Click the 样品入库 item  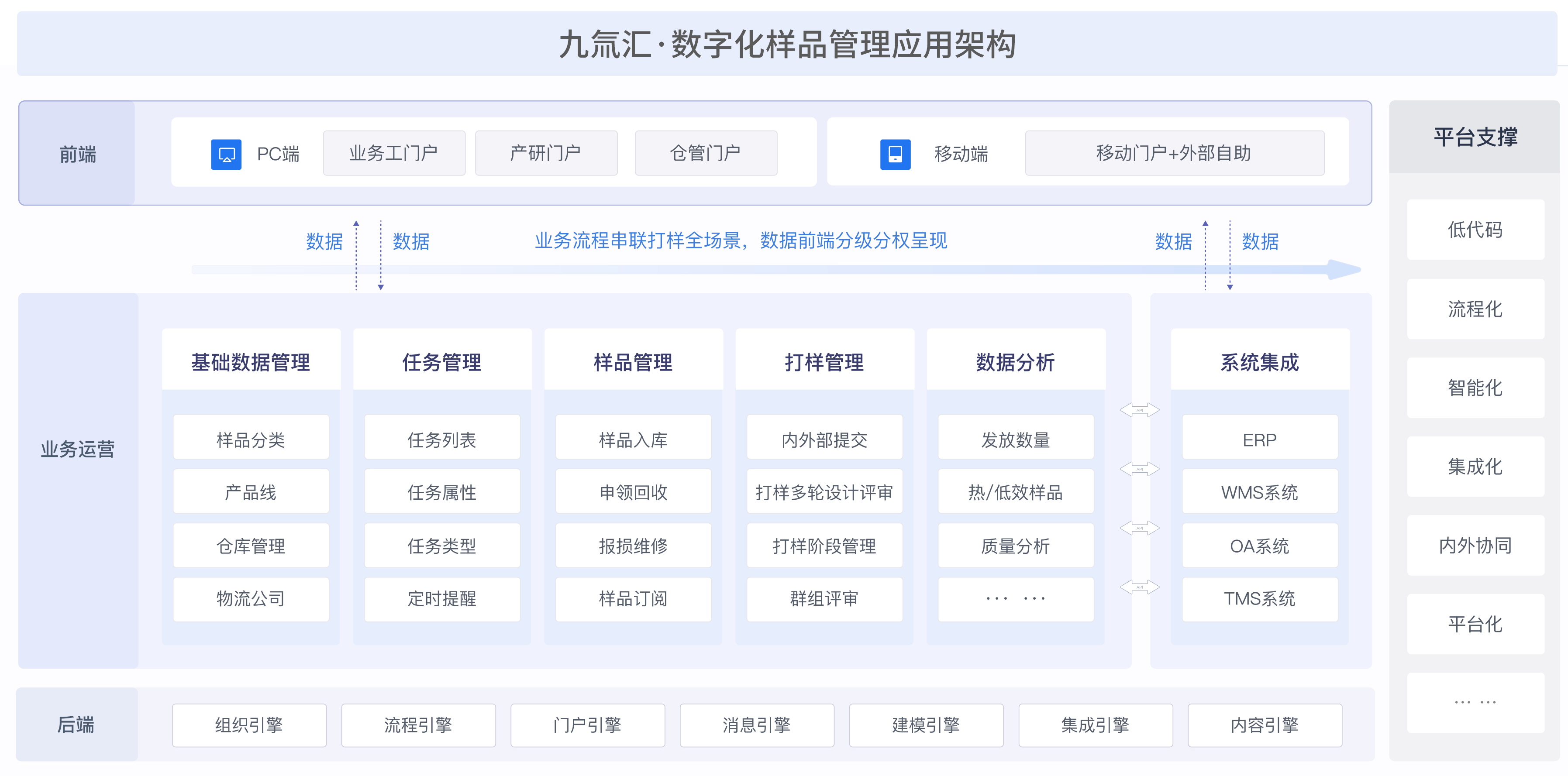pyautogui.click(x=633, y=439)
